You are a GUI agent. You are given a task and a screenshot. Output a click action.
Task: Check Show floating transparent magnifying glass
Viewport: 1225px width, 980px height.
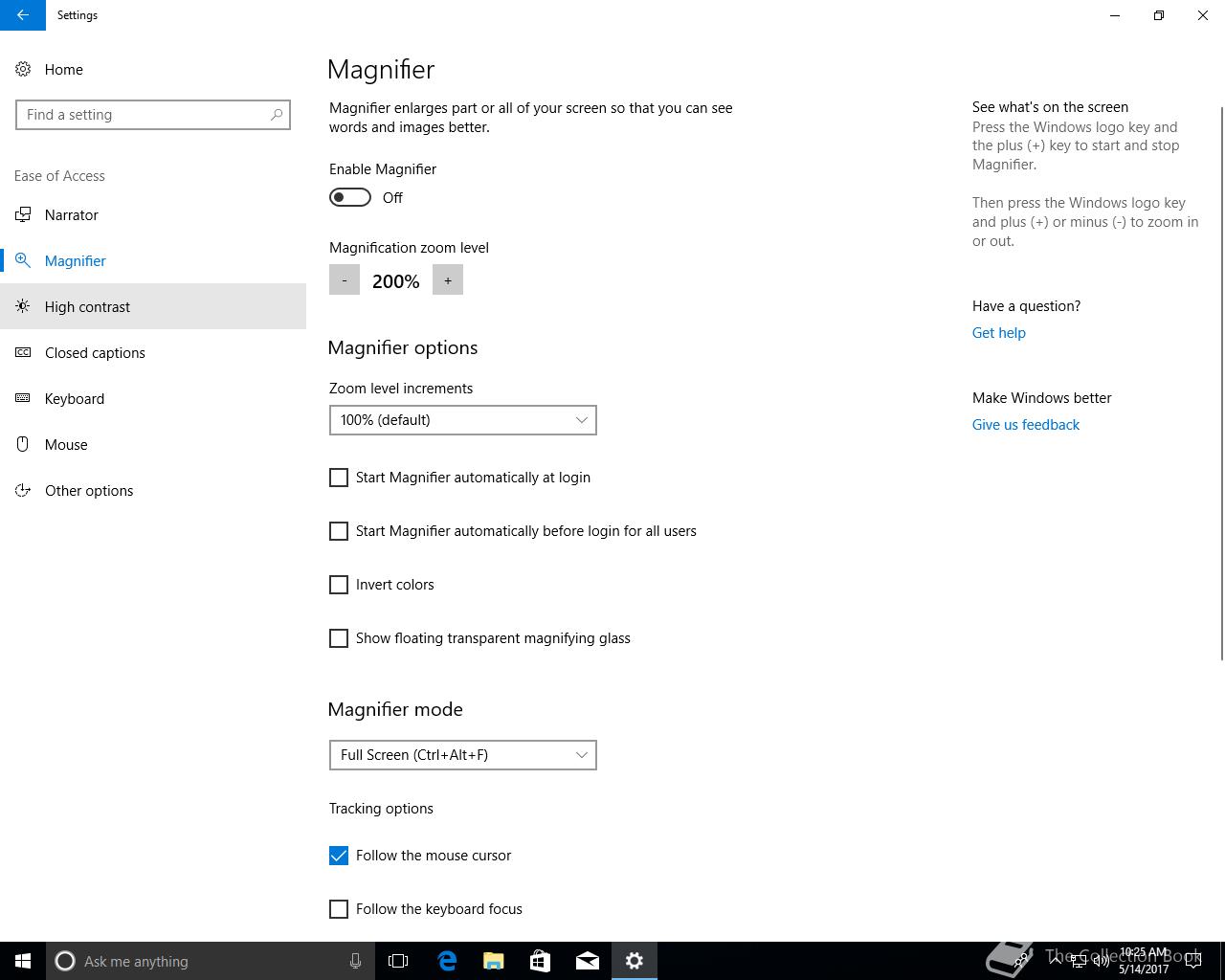tap(339, 638)
